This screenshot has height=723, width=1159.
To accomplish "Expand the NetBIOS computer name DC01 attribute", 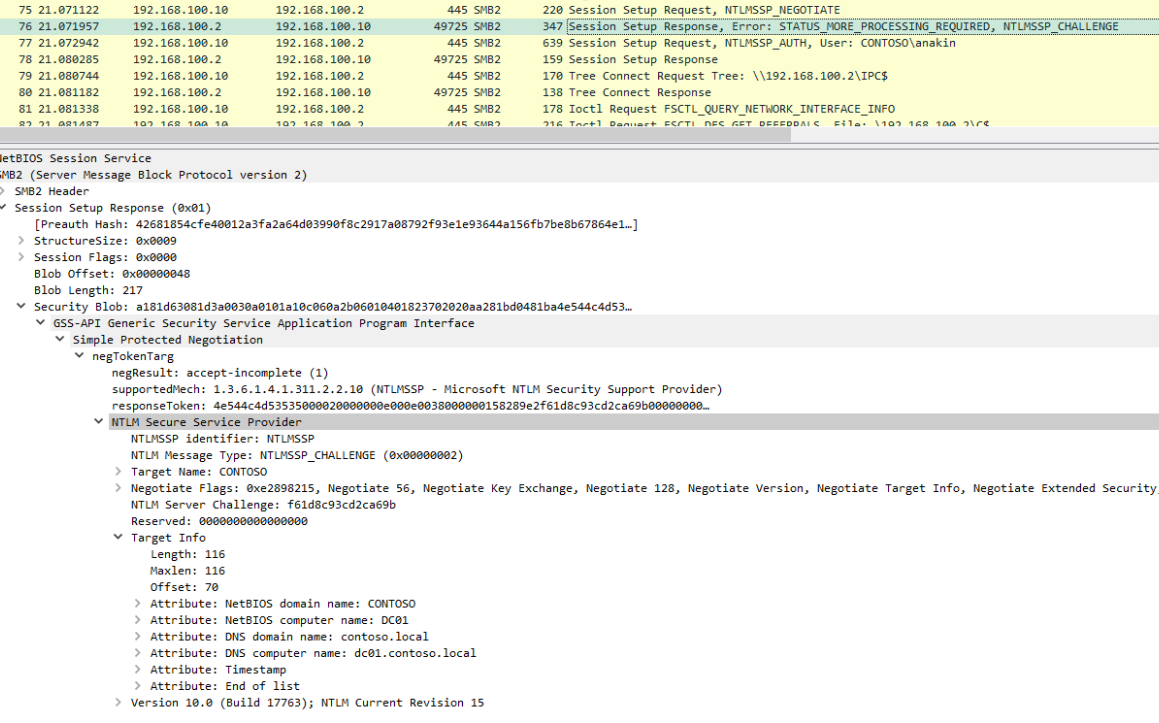I will tap(138, 620).
